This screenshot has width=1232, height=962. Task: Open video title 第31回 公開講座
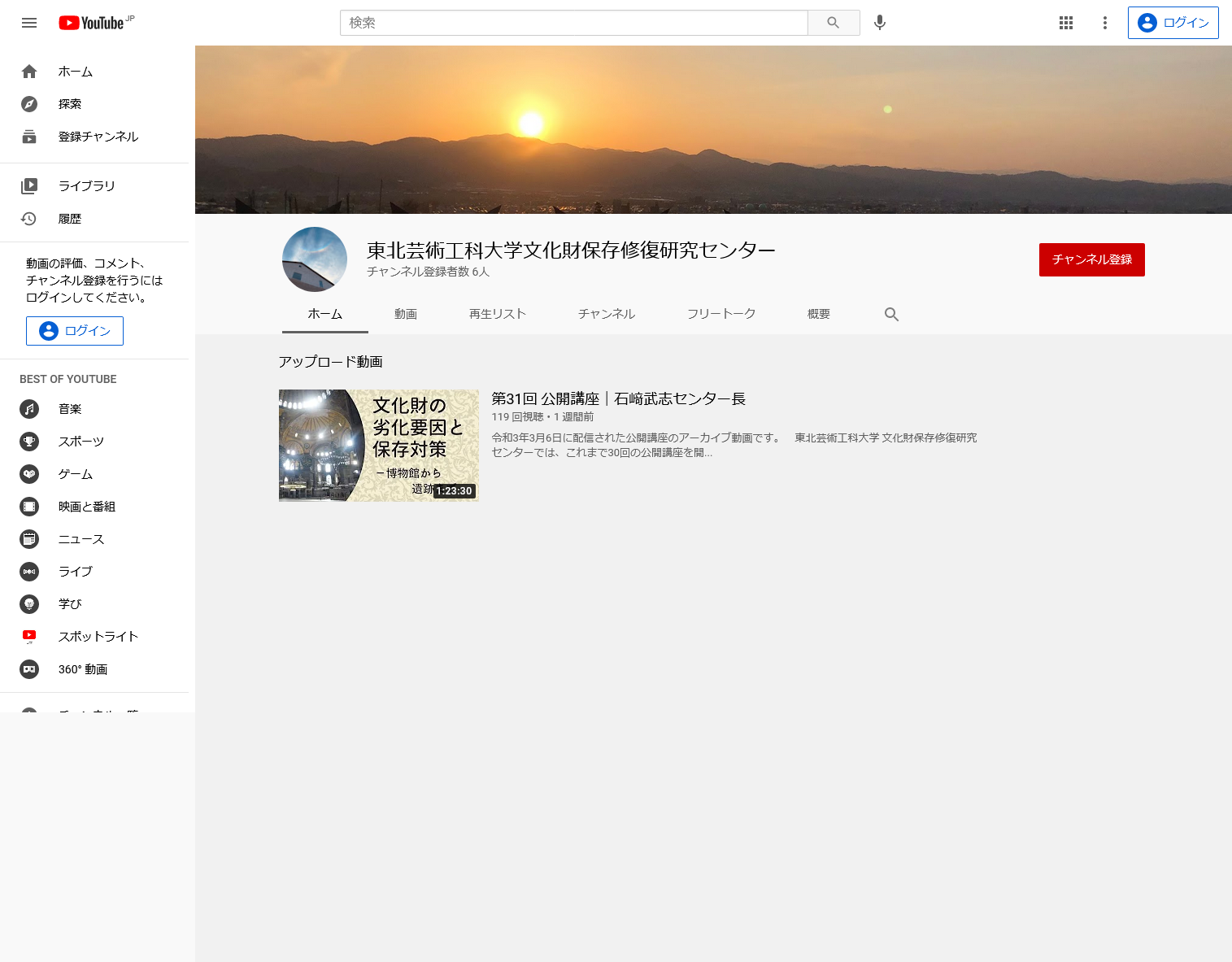[x=618, y=398]
